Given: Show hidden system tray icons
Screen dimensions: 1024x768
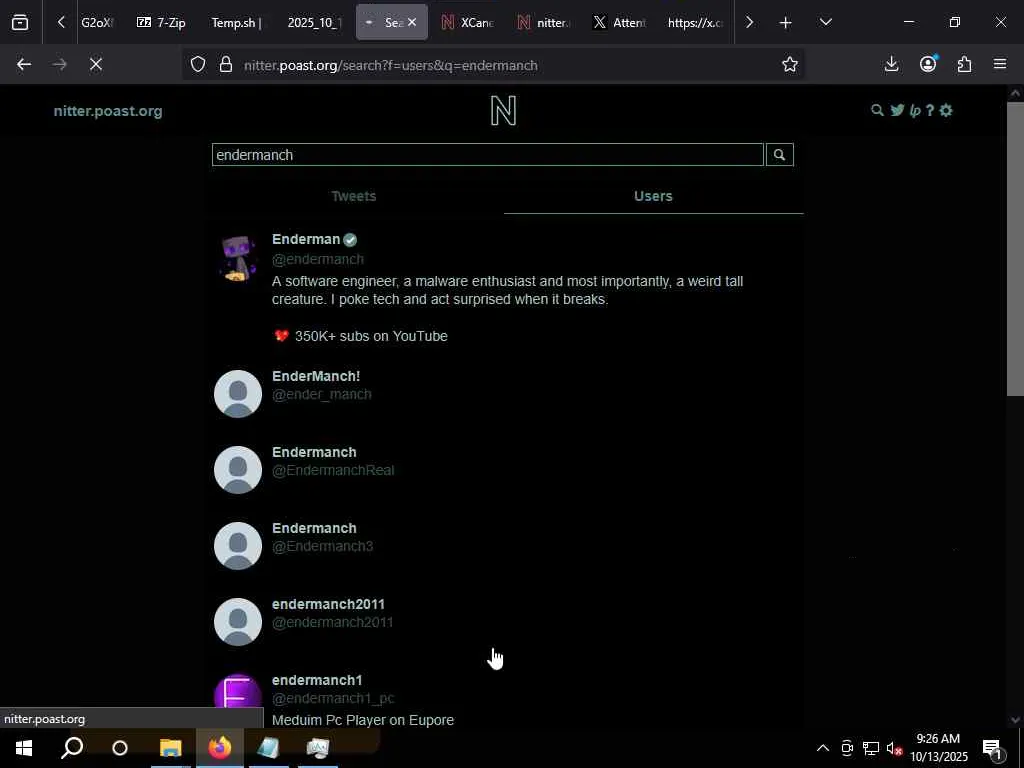Looking at the screenshot, I should click(x=823, y=748).
